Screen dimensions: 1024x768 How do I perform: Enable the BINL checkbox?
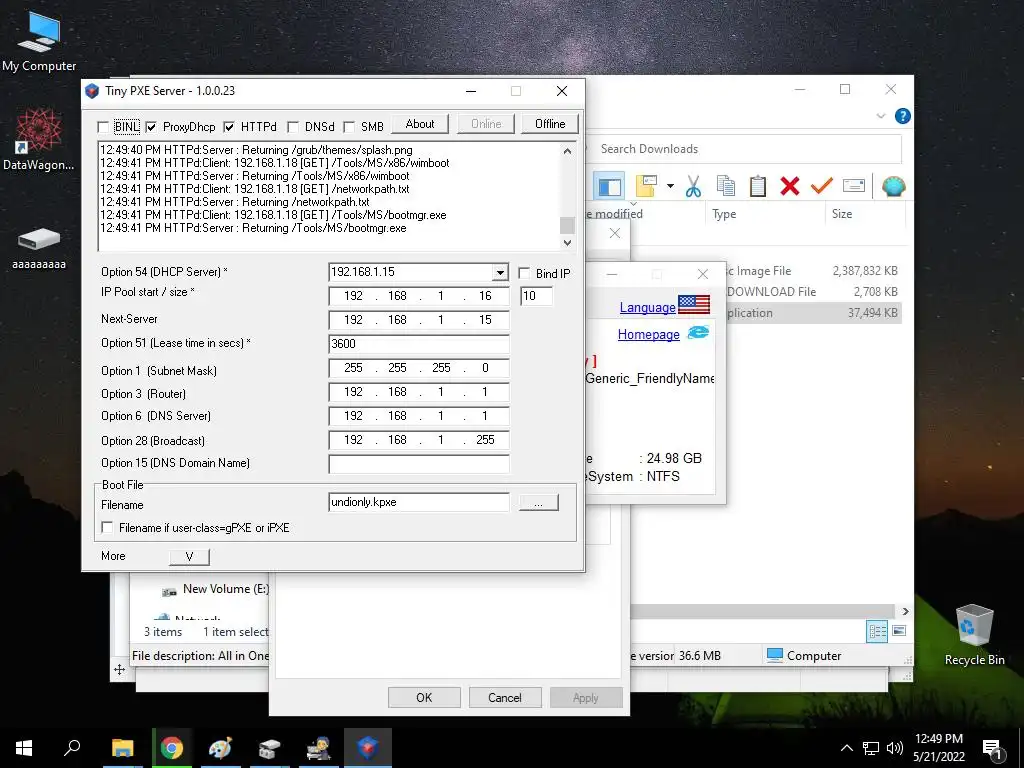pos(103,127)
